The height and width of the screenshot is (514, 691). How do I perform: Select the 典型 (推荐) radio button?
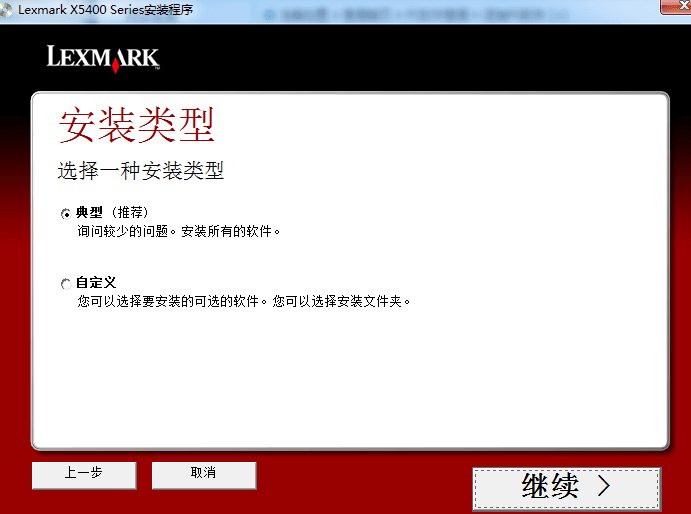(x=66, y=214)
